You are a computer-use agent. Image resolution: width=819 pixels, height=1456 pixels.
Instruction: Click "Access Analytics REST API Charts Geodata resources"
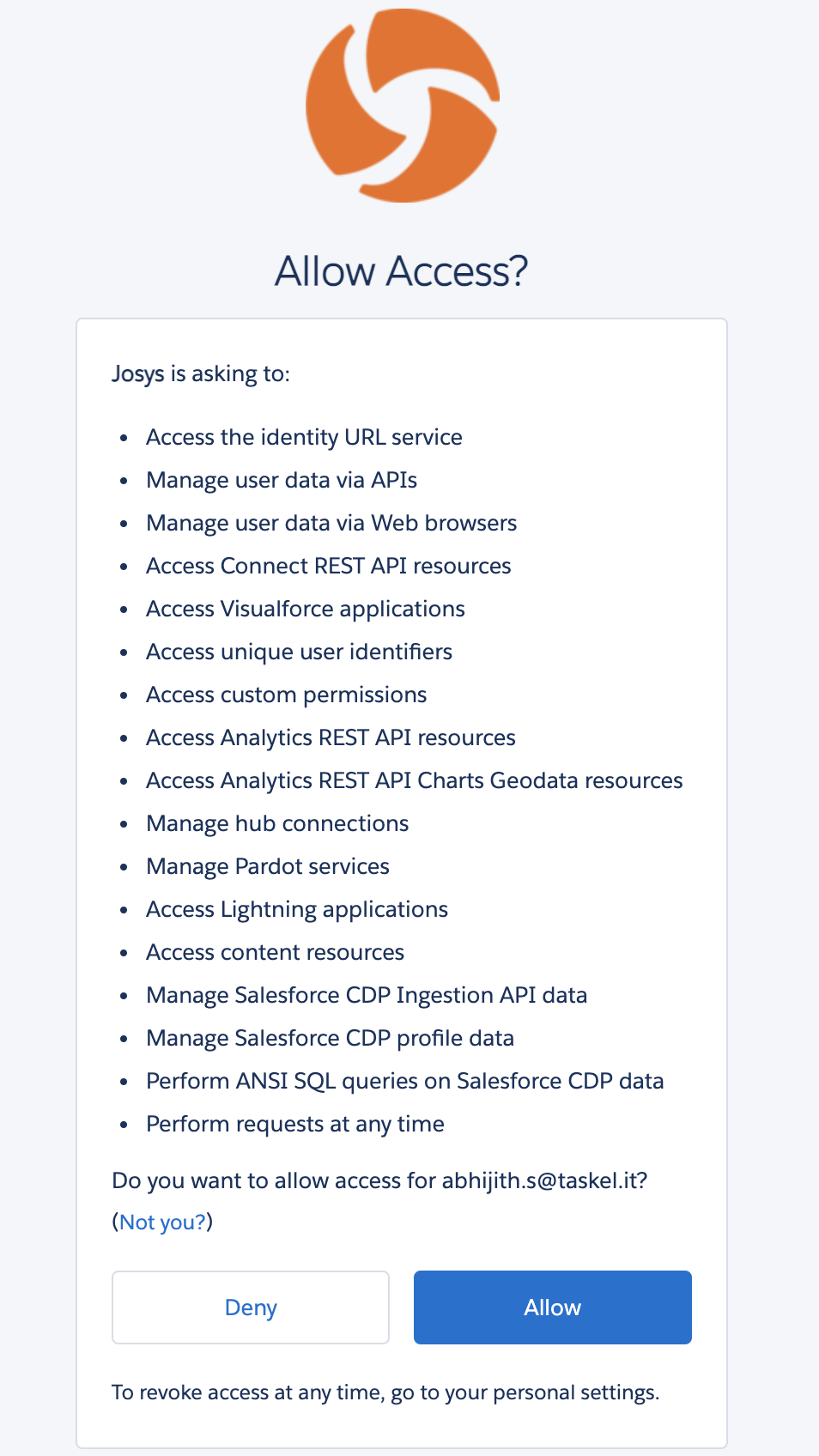pos(414,780)
